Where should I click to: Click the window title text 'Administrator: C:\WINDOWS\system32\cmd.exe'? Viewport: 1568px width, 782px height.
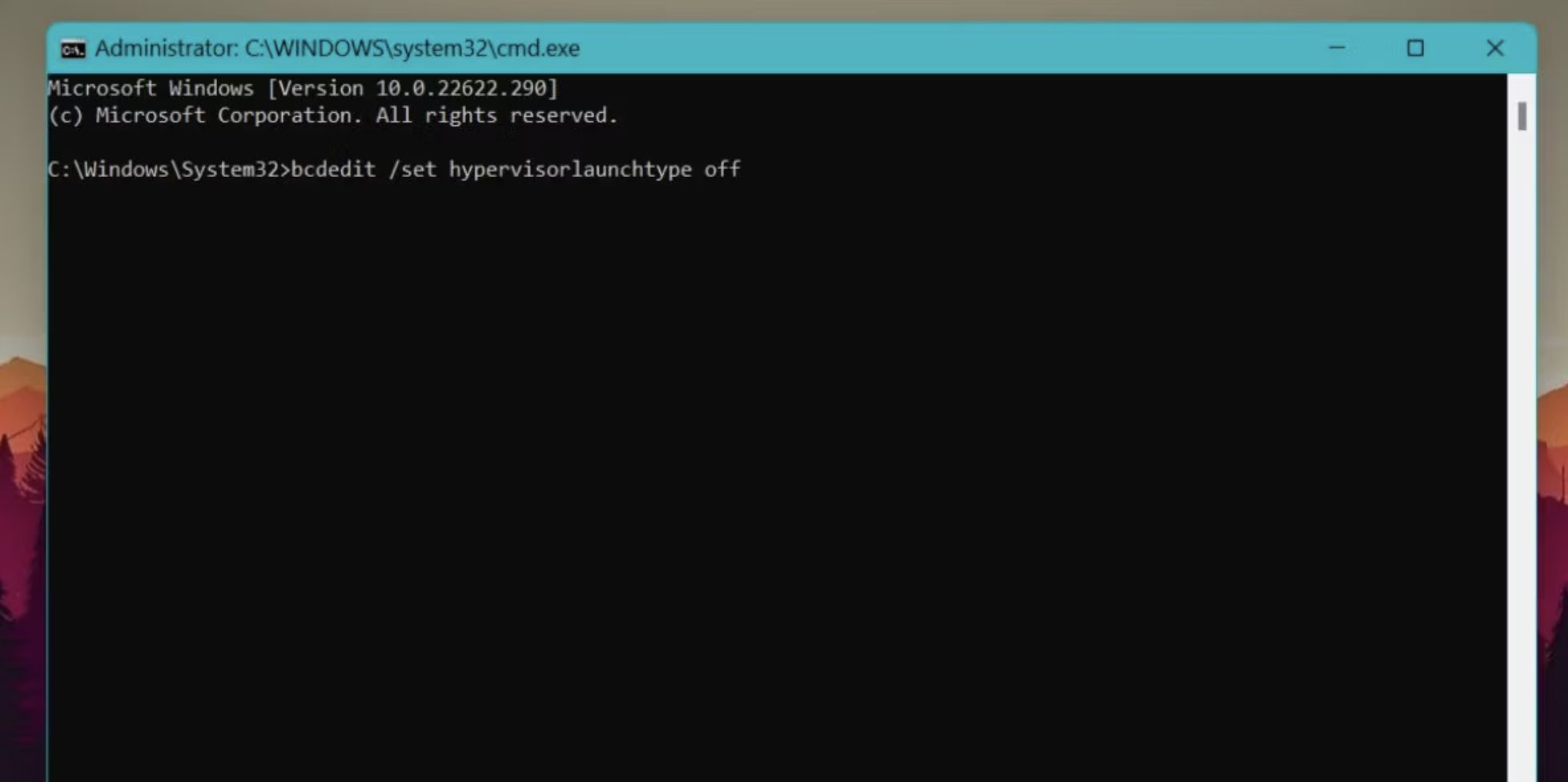(337, 49)
